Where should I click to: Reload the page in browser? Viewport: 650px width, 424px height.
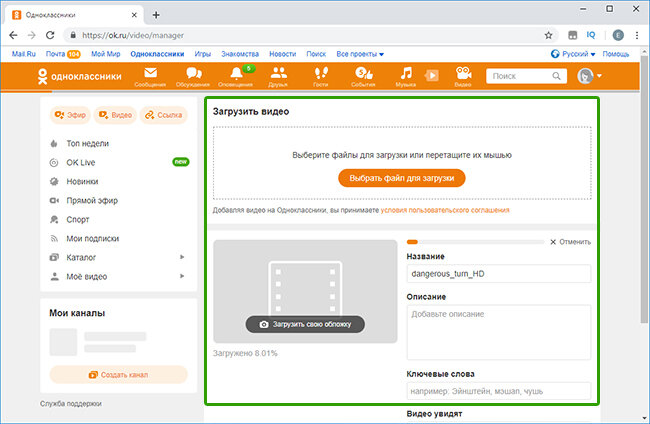pyautogui.click(x=50, y=35)
